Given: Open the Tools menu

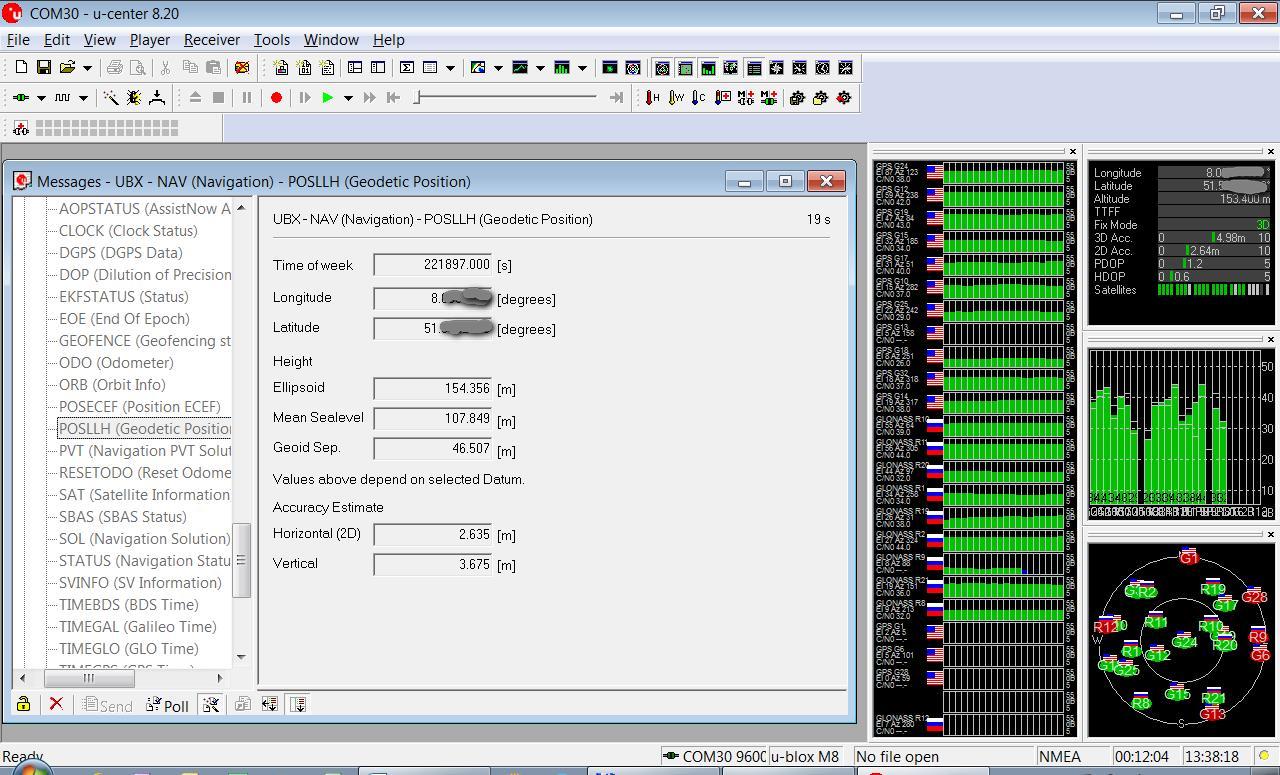Looking at the screenshot, I should point(271,40).
